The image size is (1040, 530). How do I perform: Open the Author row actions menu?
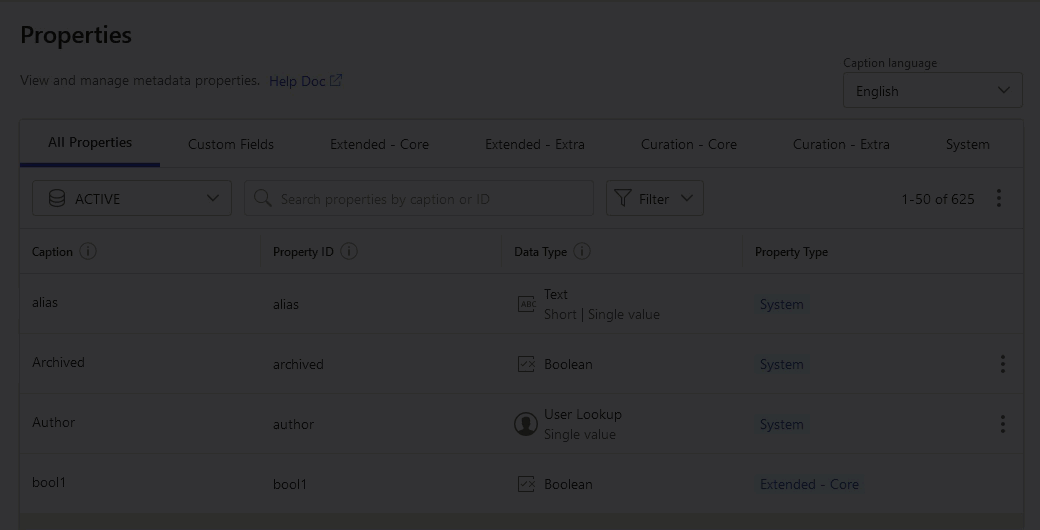(1002, 424)
